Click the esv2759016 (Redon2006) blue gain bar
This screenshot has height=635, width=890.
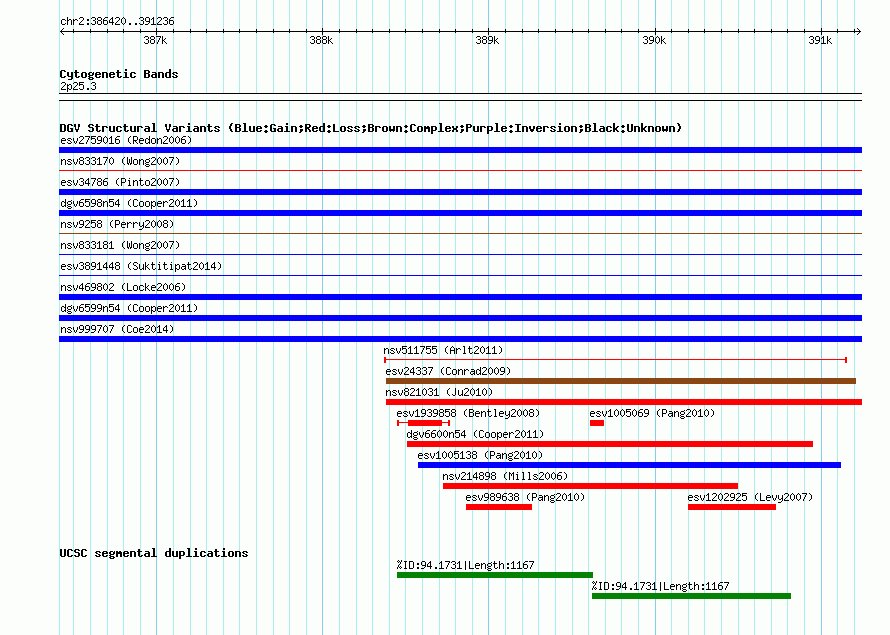pos(460,150)
